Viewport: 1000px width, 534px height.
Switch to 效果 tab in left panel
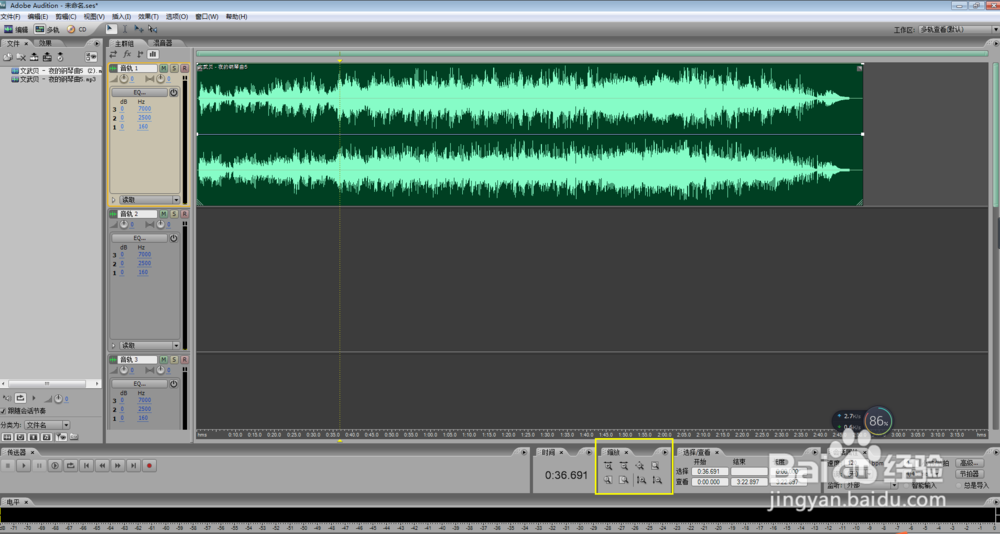45,43
